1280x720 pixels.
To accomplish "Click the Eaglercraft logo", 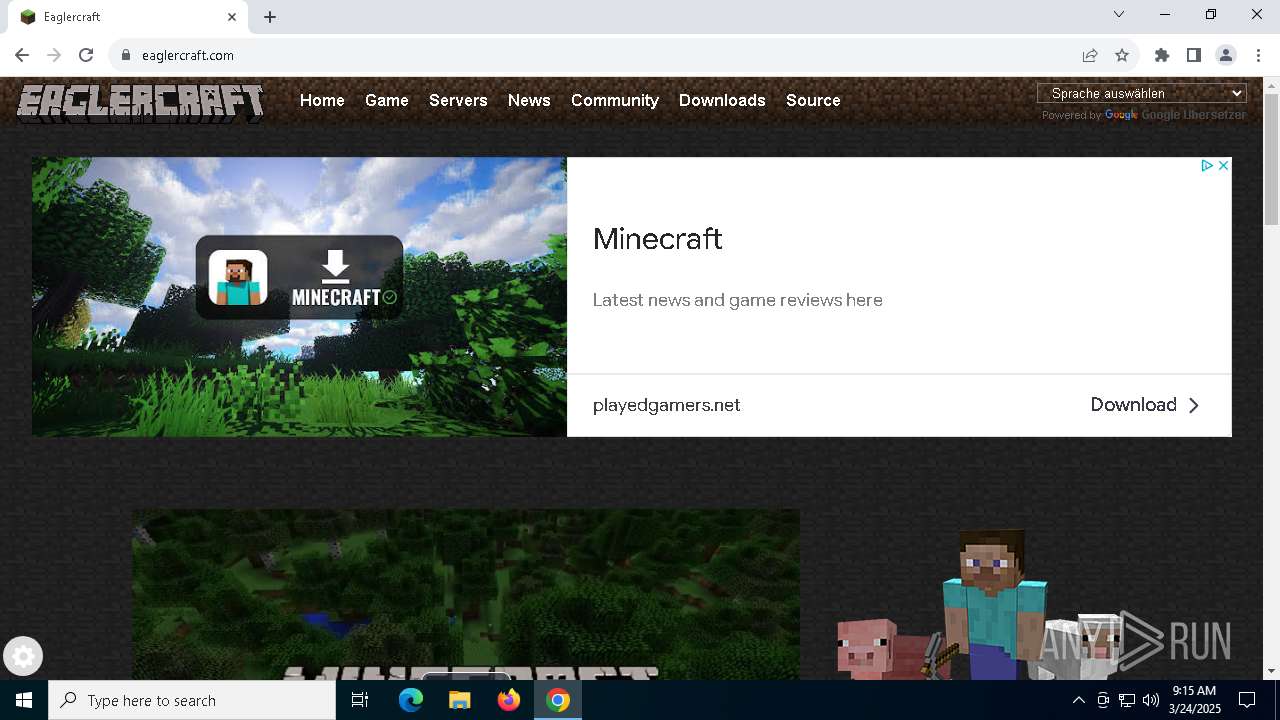I will pyautogui.click(x=140, y=102).
